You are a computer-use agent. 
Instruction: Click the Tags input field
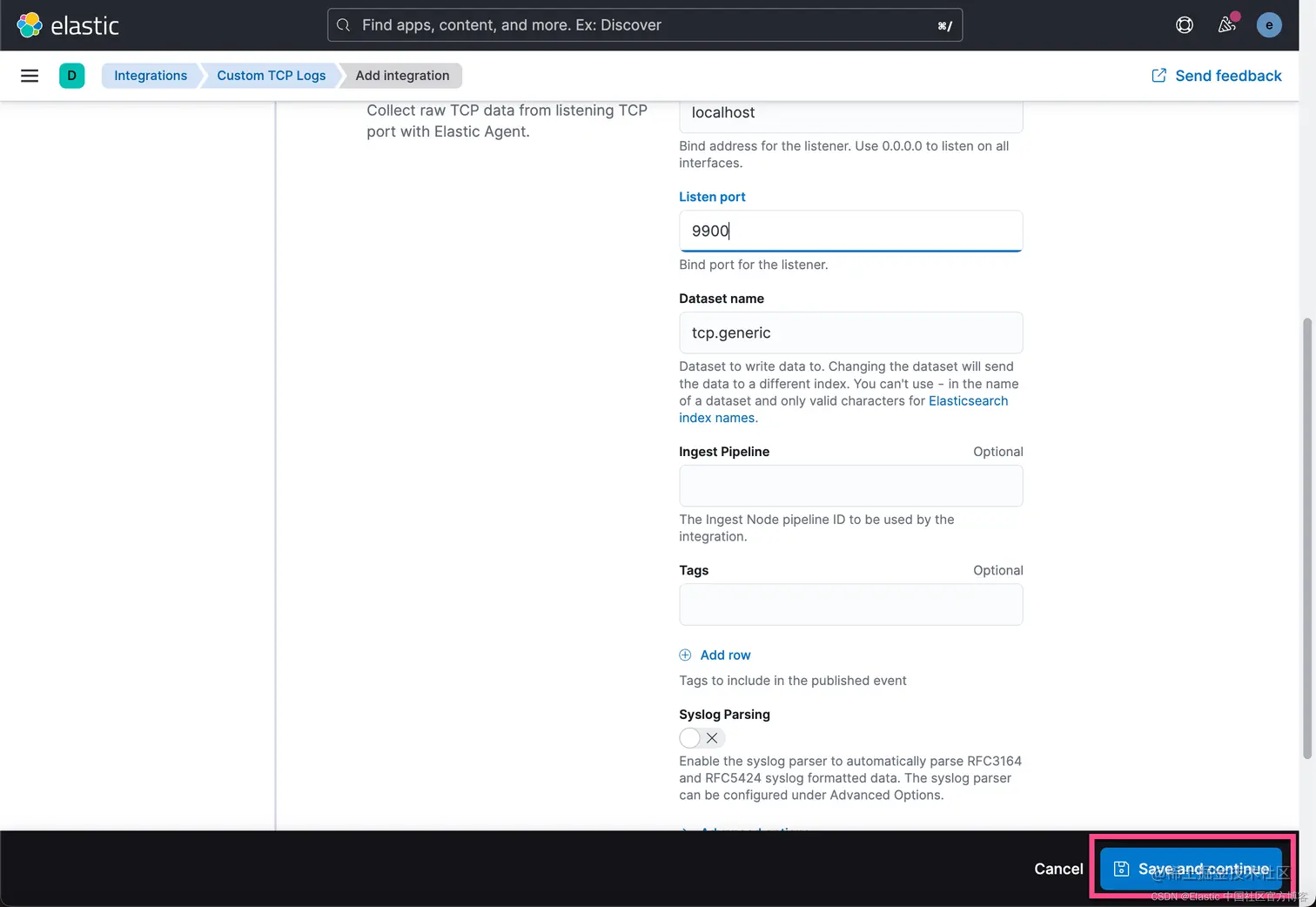click(851, 604)
